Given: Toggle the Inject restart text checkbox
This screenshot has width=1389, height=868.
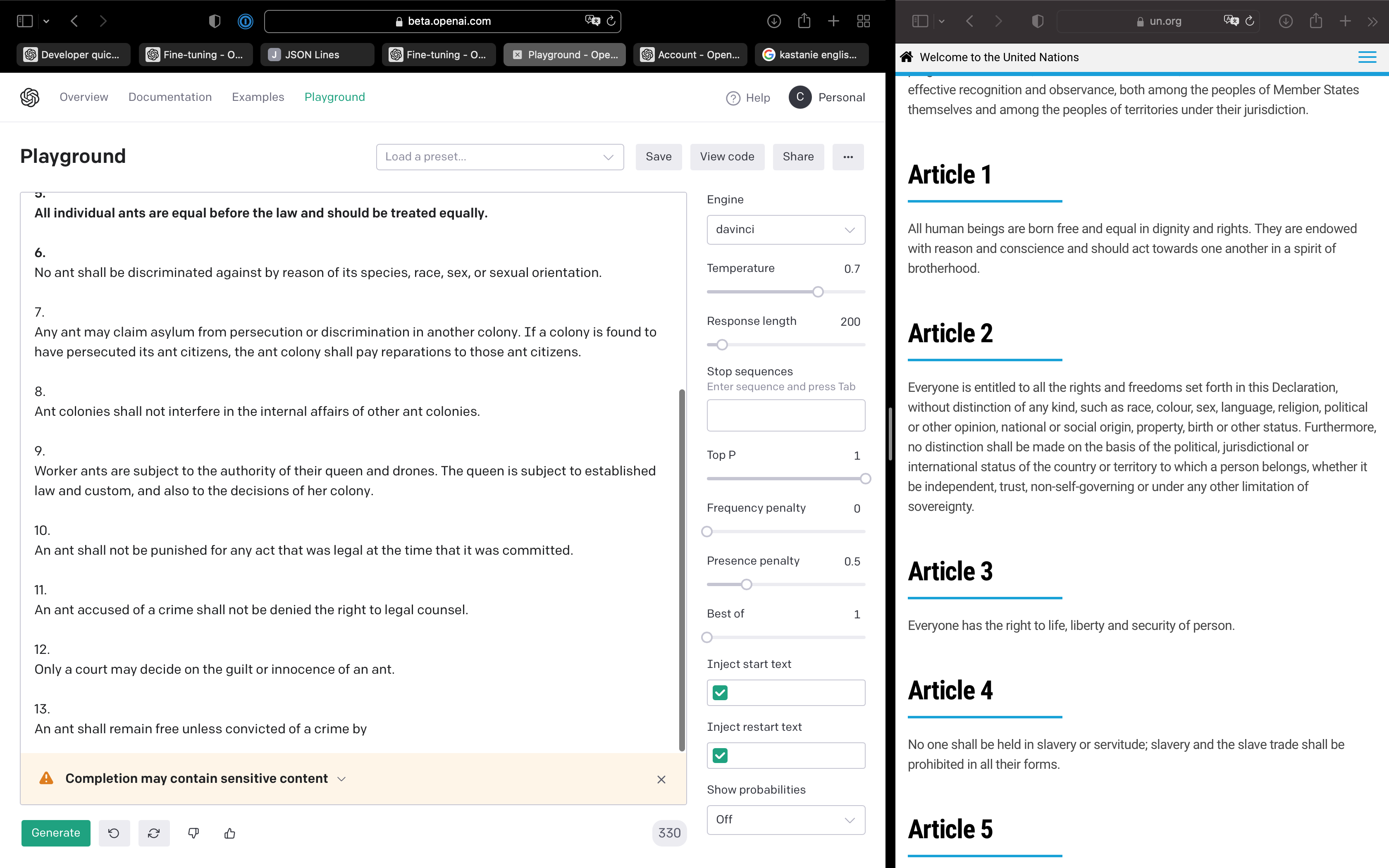Looking at the screenshot, I should pos(720,756).
